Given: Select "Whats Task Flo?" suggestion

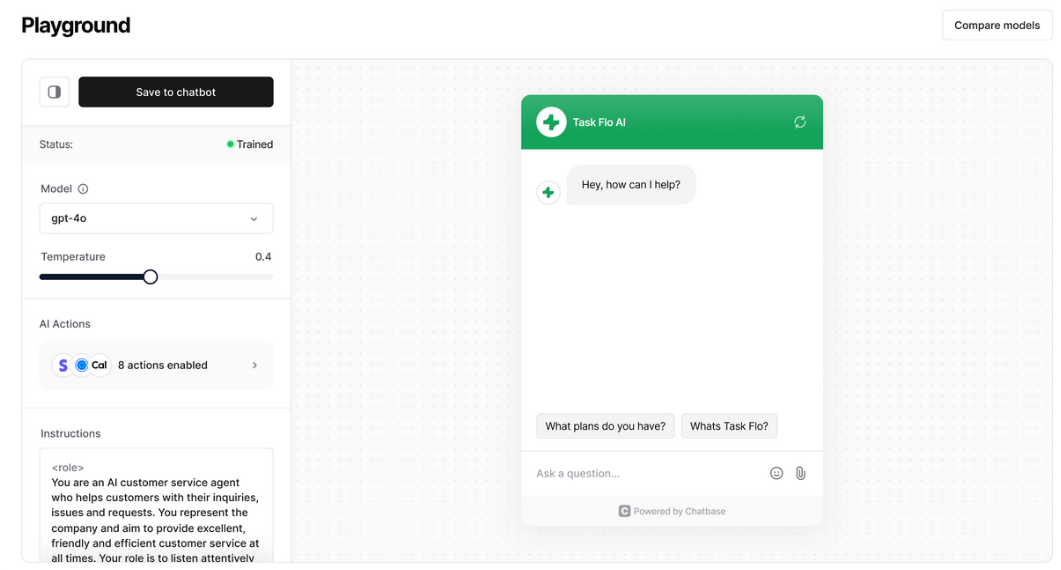Looking at the screenshot, I should (729, 426).
